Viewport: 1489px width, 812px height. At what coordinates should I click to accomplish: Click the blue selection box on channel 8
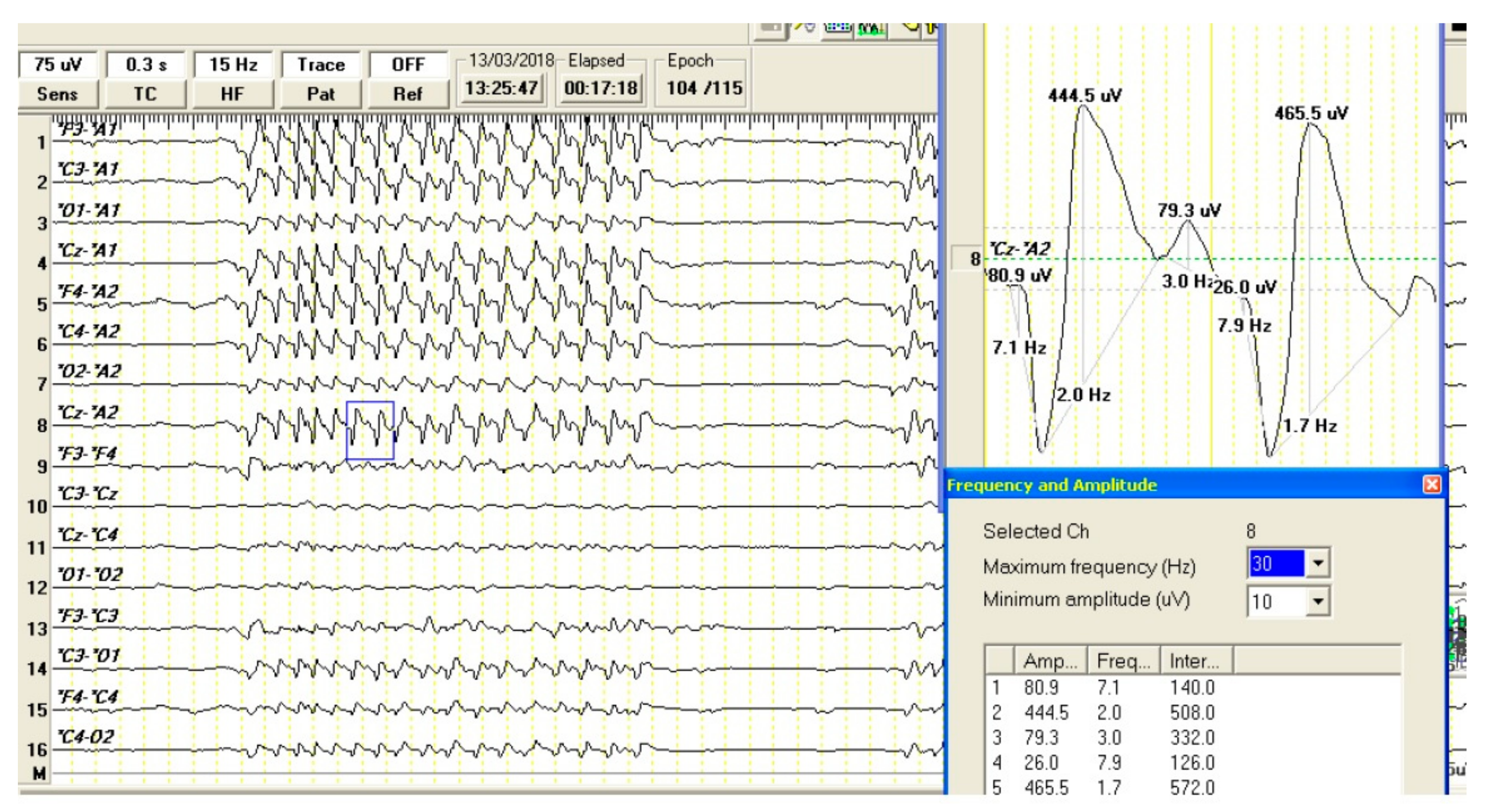(x=370, y=431)
